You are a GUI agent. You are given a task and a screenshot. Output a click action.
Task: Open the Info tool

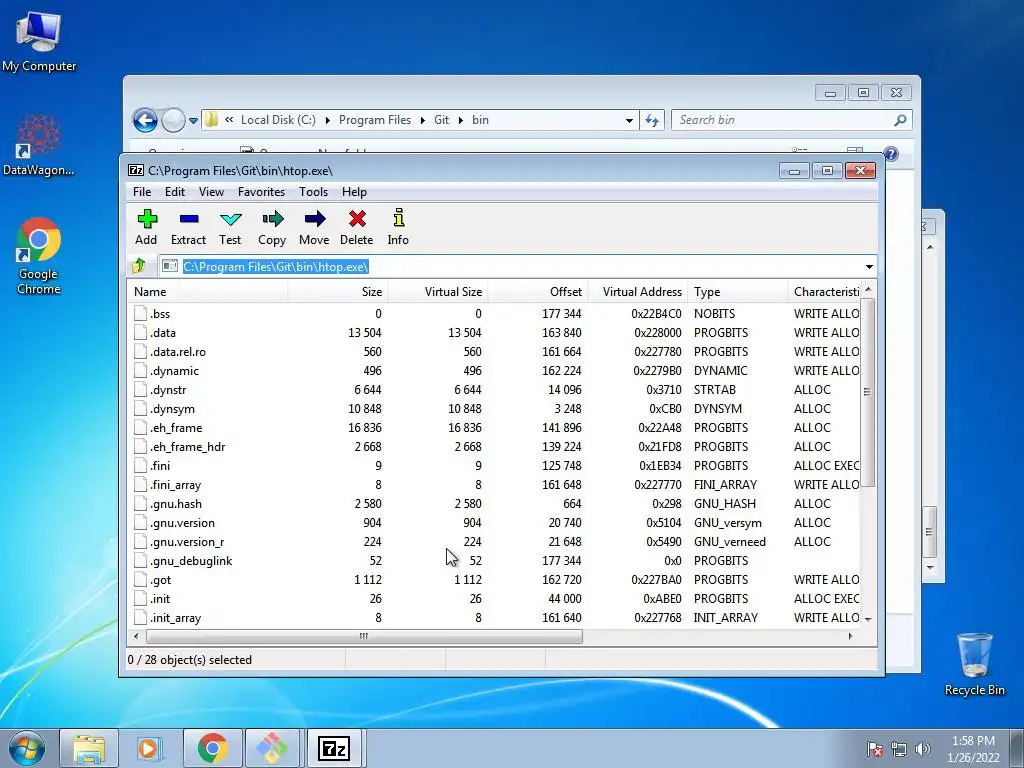[x=398, y=227]
